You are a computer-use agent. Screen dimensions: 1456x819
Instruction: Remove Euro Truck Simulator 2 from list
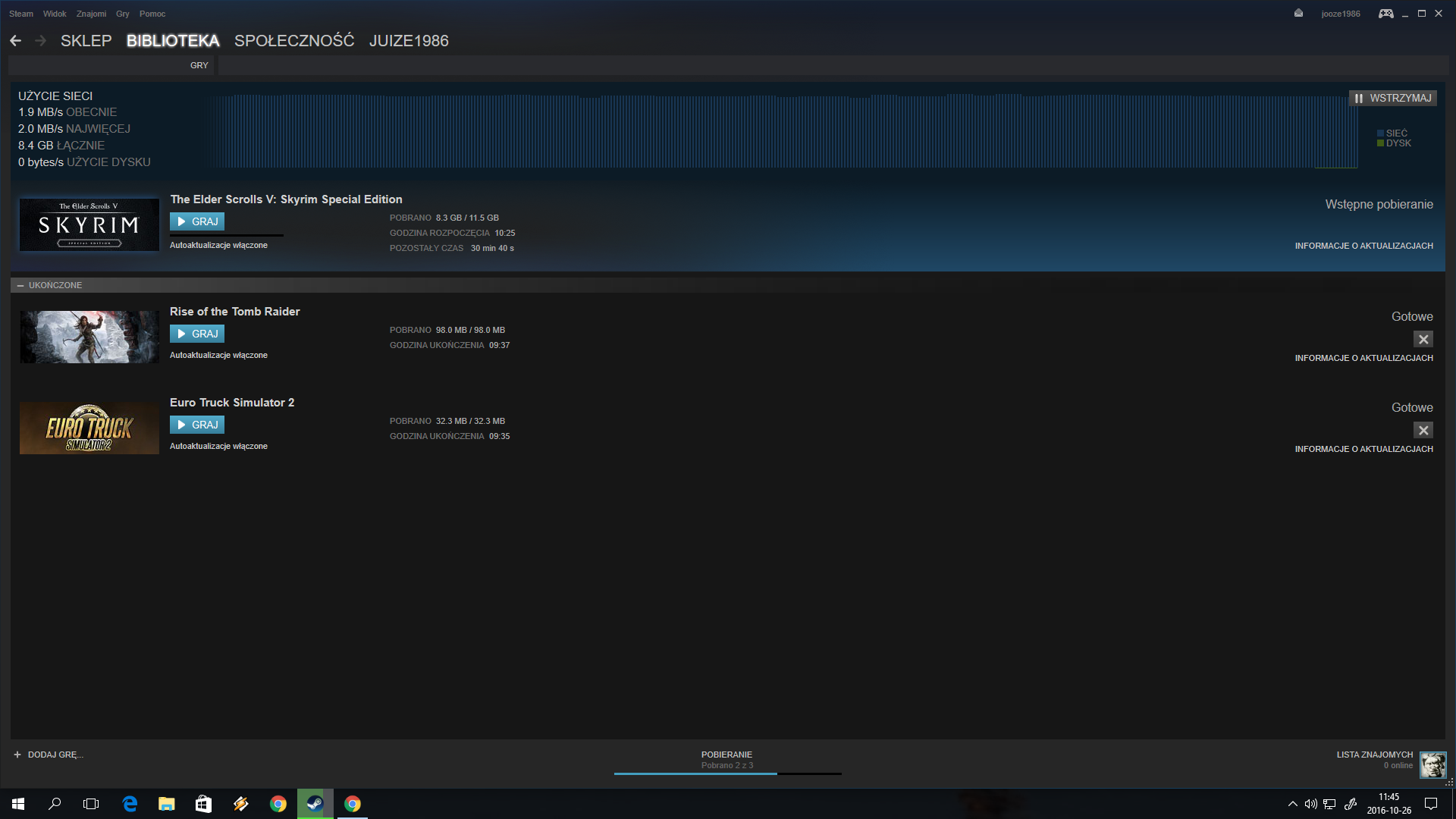[x=1423, y=431]
